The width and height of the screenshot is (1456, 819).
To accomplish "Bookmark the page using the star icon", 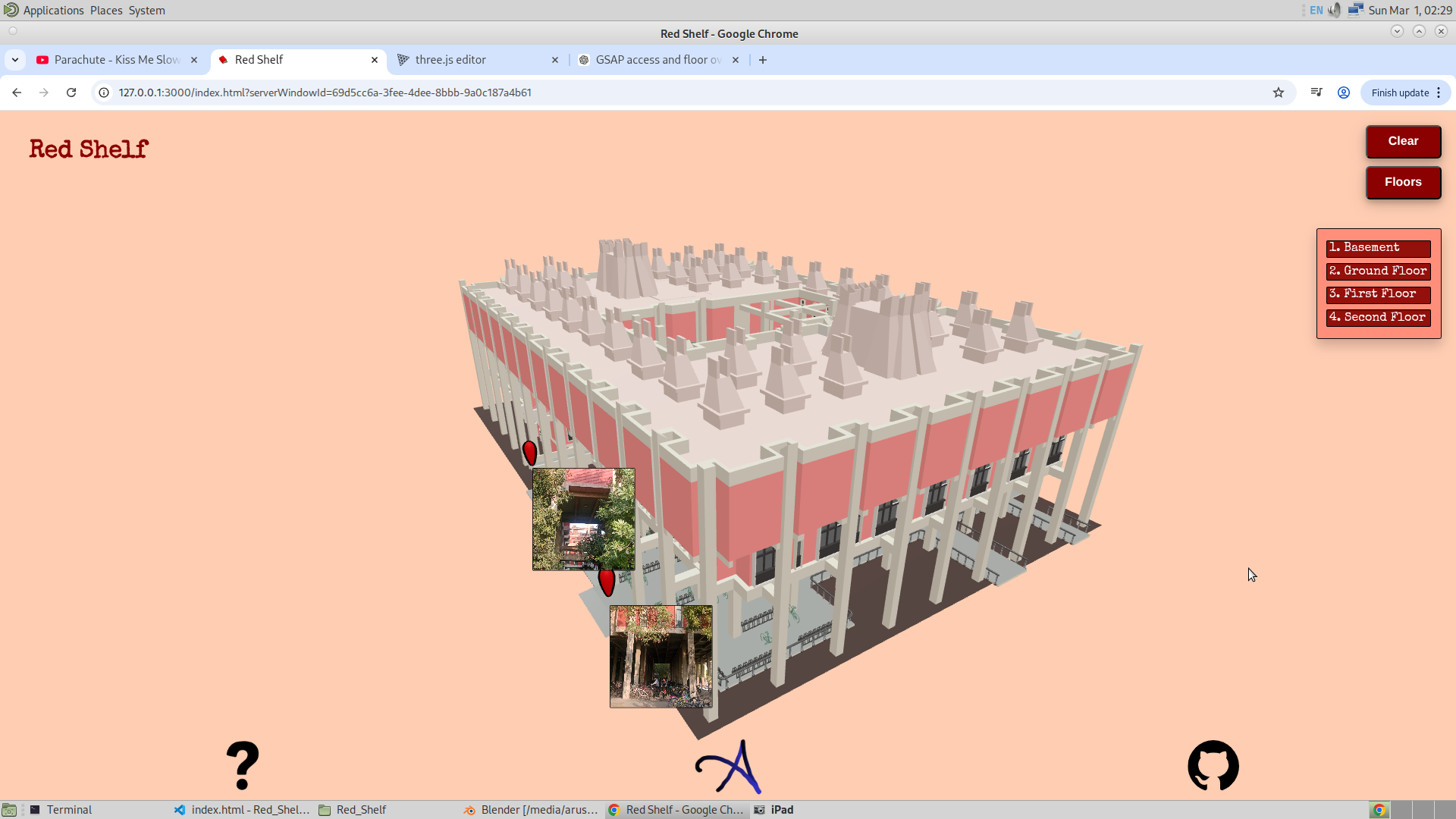I will (1279, 93).
